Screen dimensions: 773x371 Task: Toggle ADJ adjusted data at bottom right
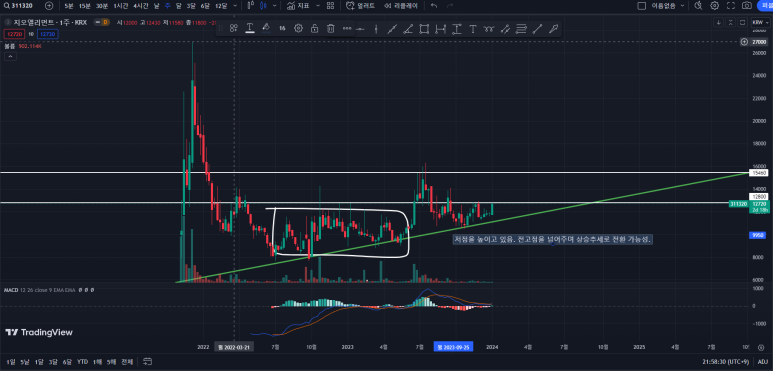(763, 362)
